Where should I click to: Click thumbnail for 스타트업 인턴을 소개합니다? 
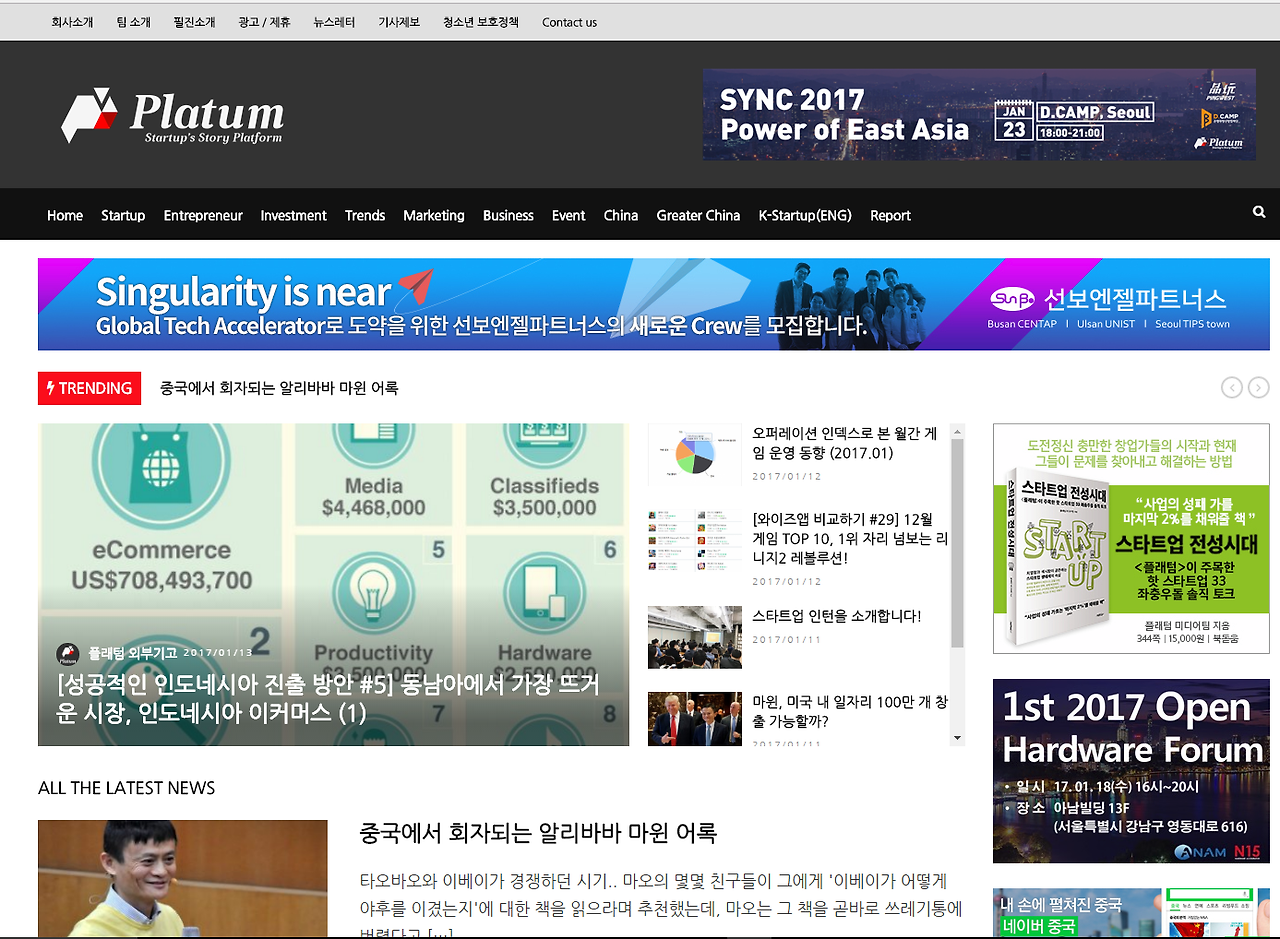(x=695, y=637)
